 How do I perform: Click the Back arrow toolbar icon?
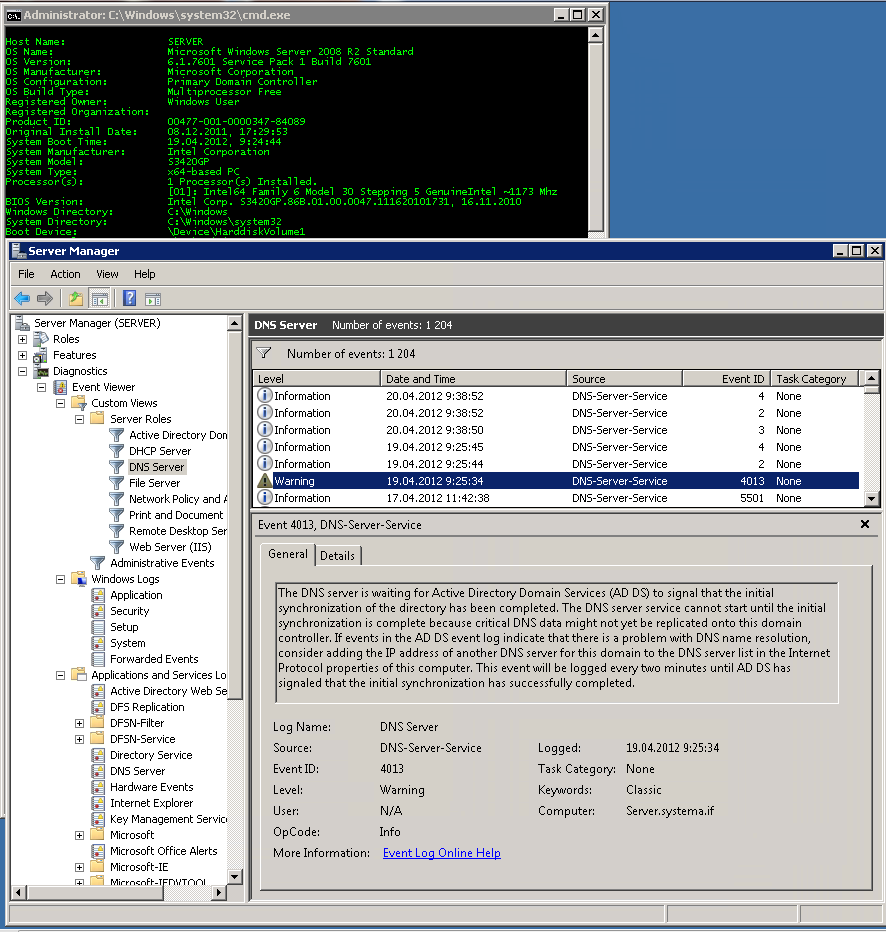(x=22, y=298)
